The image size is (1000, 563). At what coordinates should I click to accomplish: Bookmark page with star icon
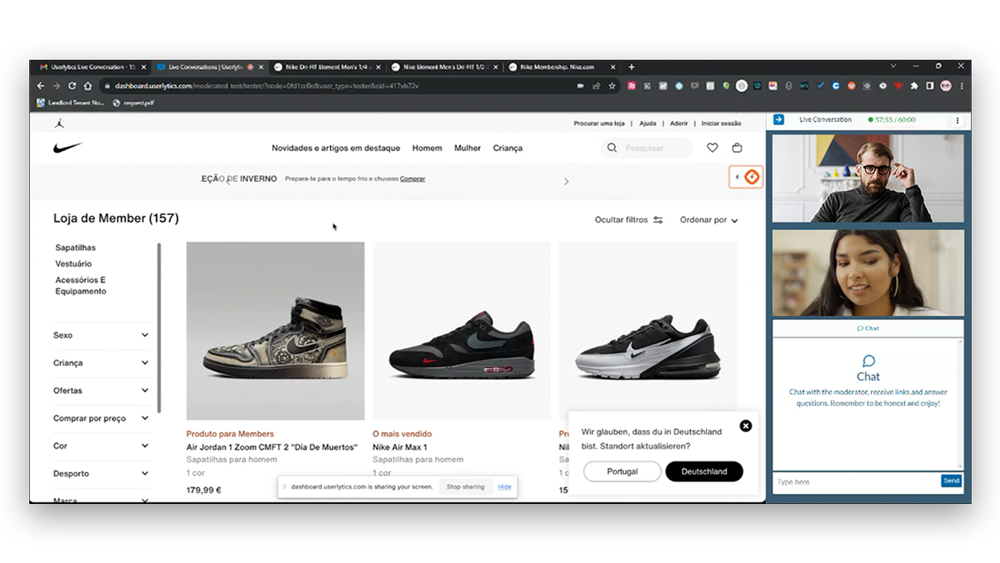click(612, 85)
